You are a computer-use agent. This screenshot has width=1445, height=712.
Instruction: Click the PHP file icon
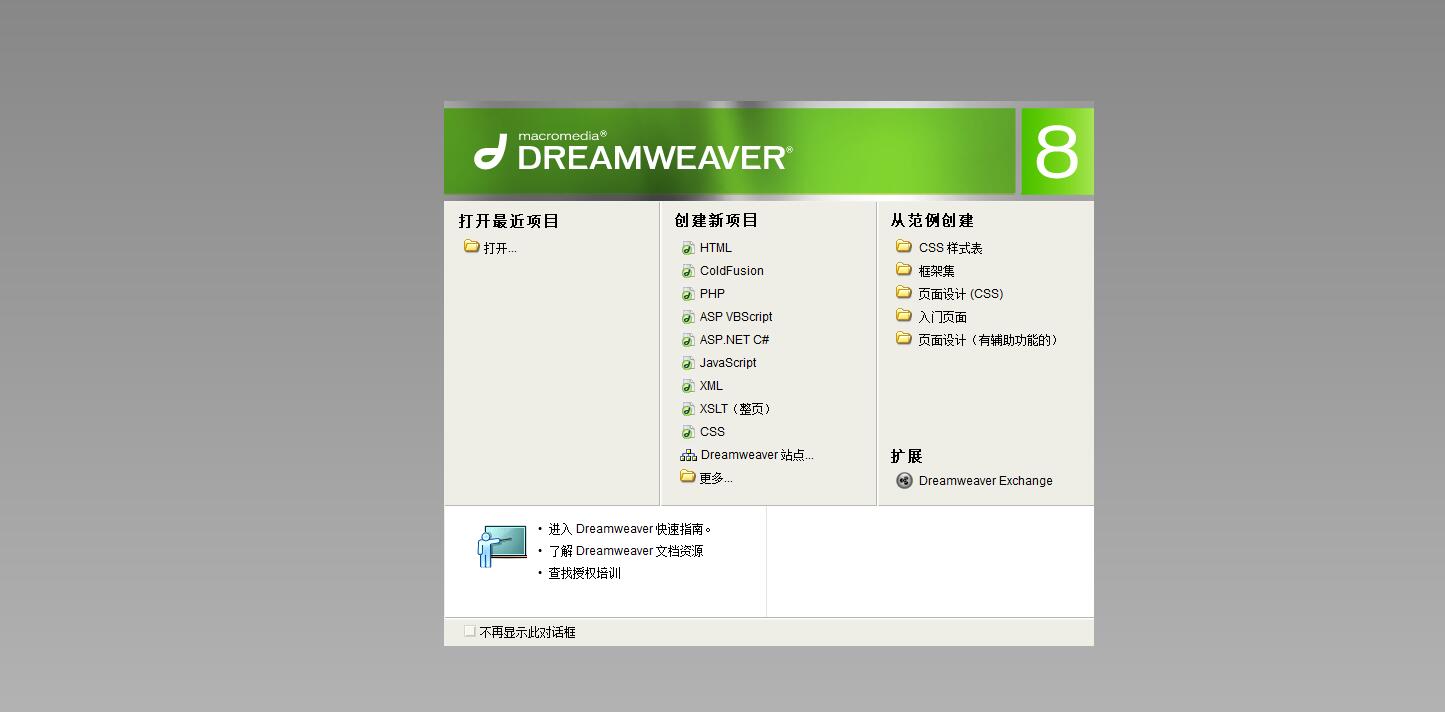click(688, 294)
